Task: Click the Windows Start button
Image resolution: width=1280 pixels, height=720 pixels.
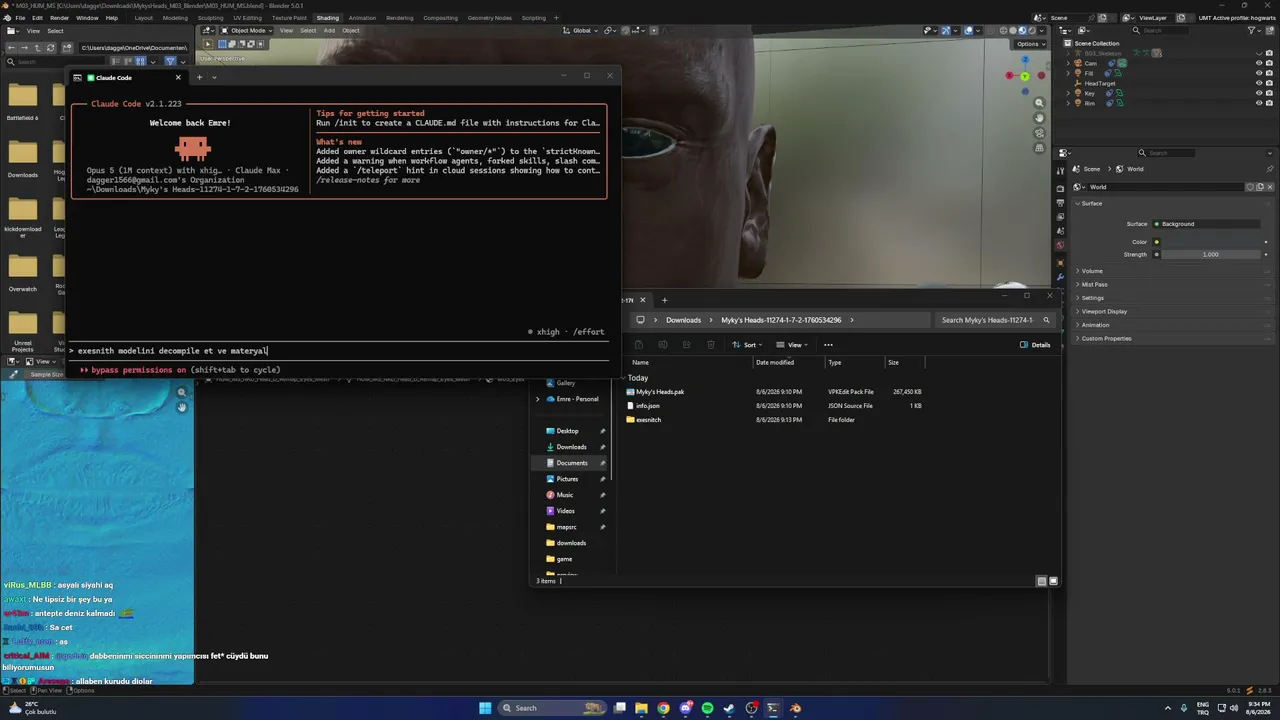Action: click(x=485, y=708)
